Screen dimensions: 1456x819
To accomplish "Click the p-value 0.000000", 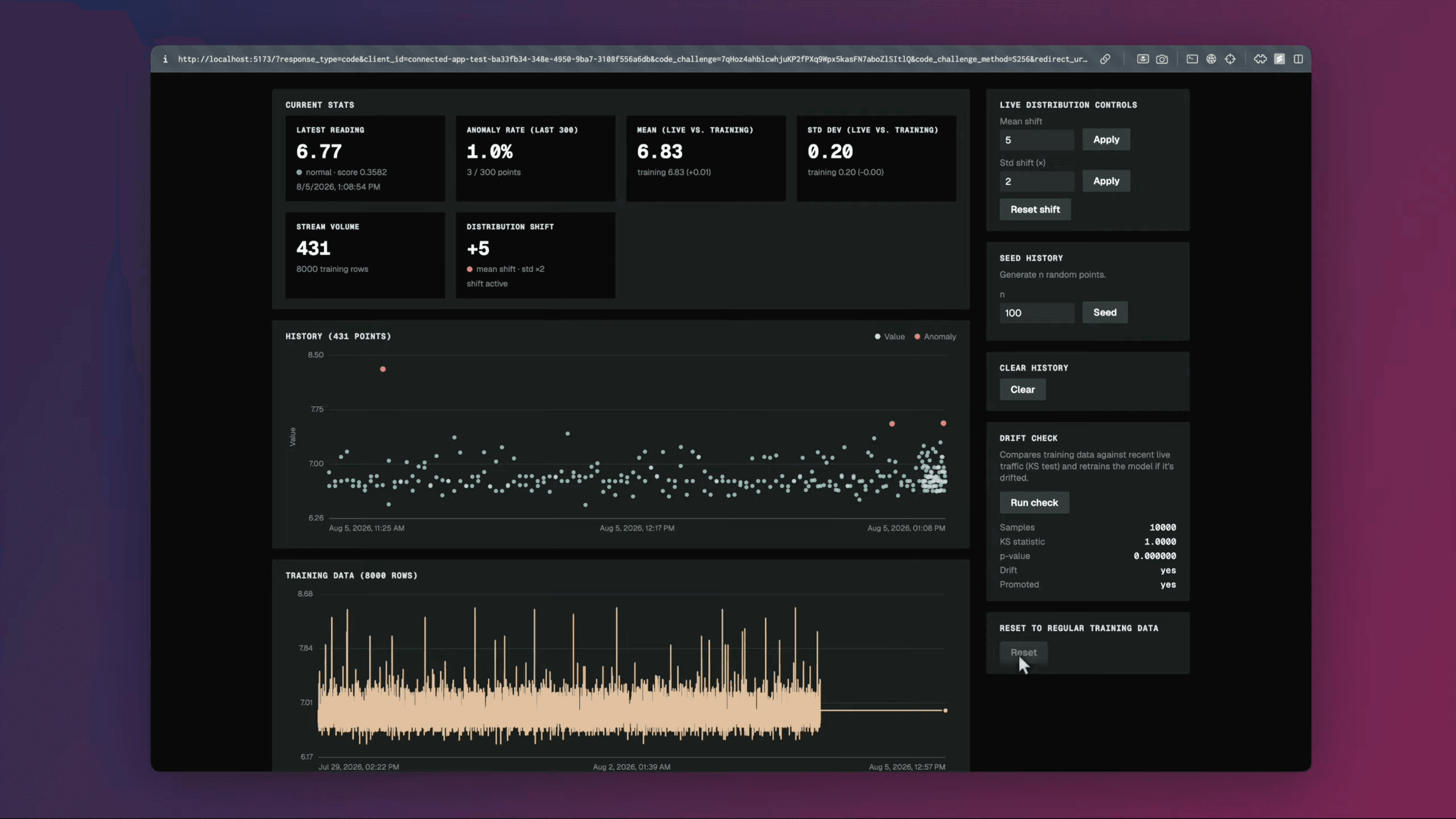I will pyautogui.click(x=1155, y=556).
